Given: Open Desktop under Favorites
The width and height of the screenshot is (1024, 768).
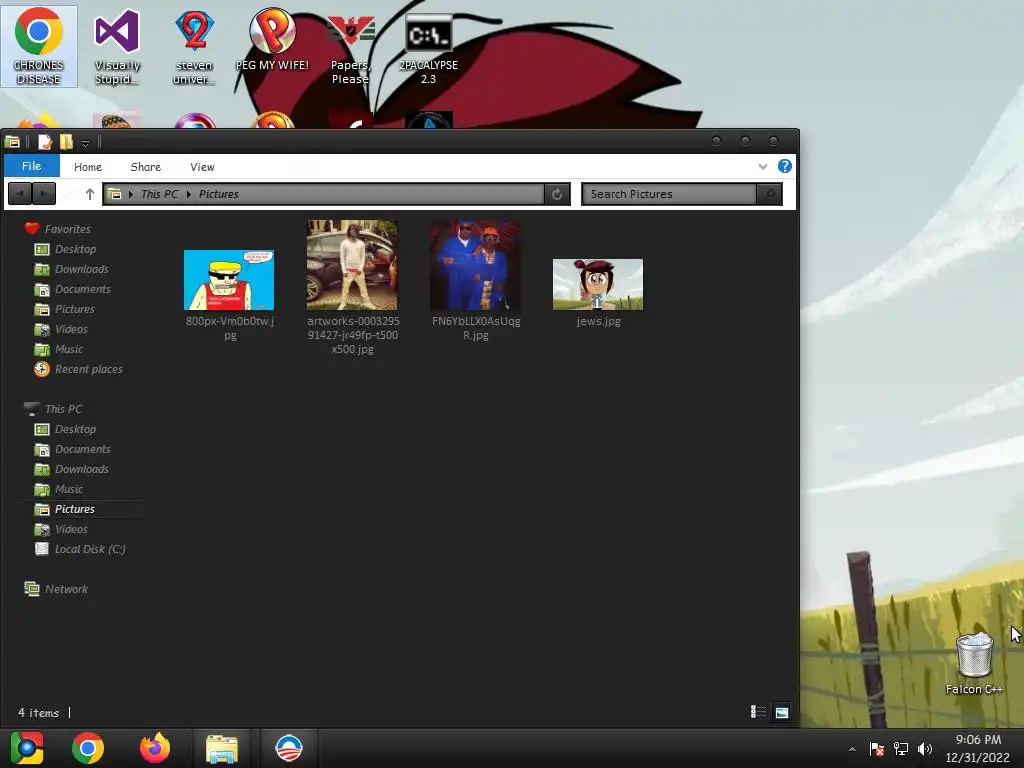Looking at the screenshot, I should pyautogui.click(x=75, y=249).
